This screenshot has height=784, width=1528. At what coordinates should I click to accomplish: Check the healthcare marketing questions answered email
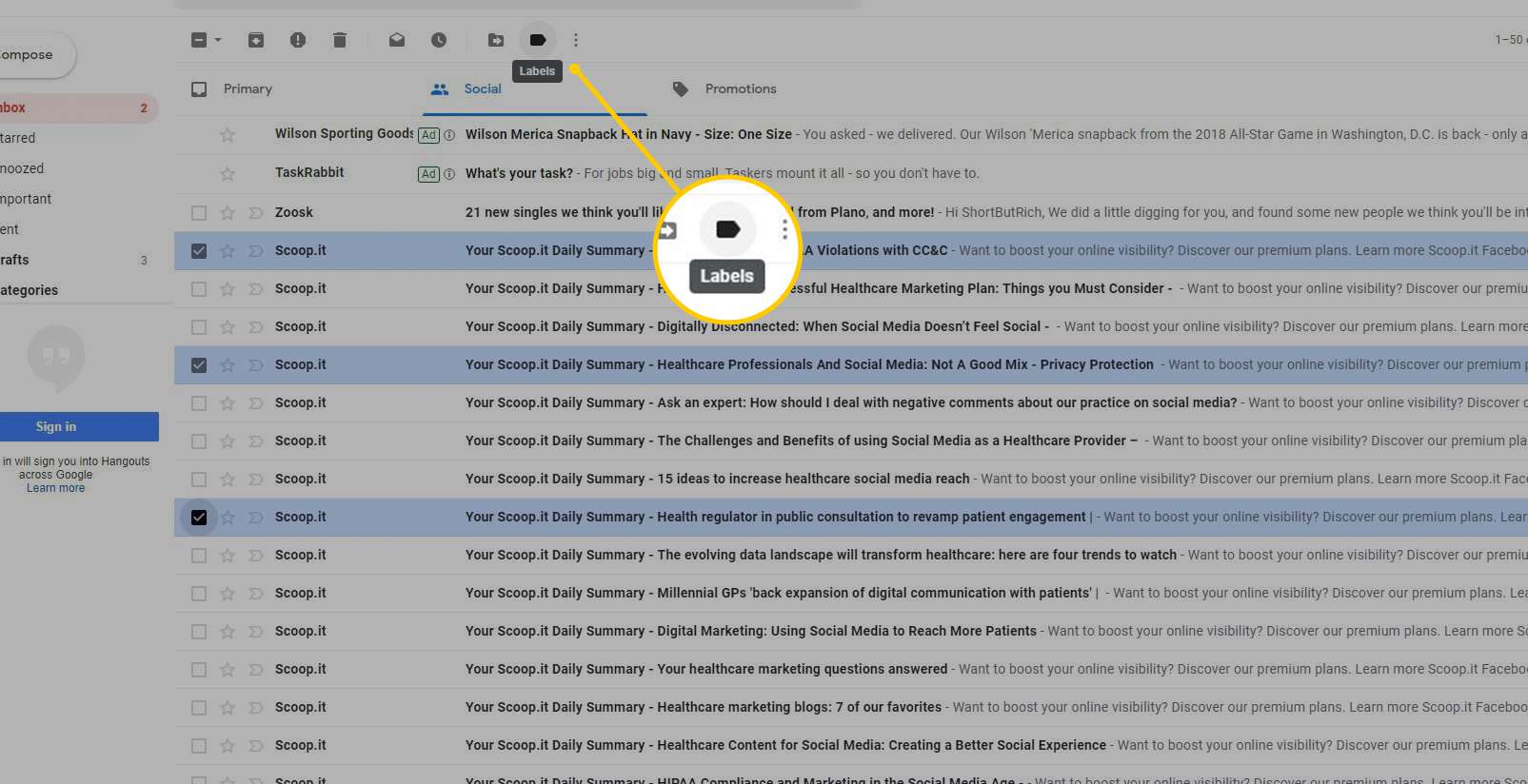(x=199, y=670)
